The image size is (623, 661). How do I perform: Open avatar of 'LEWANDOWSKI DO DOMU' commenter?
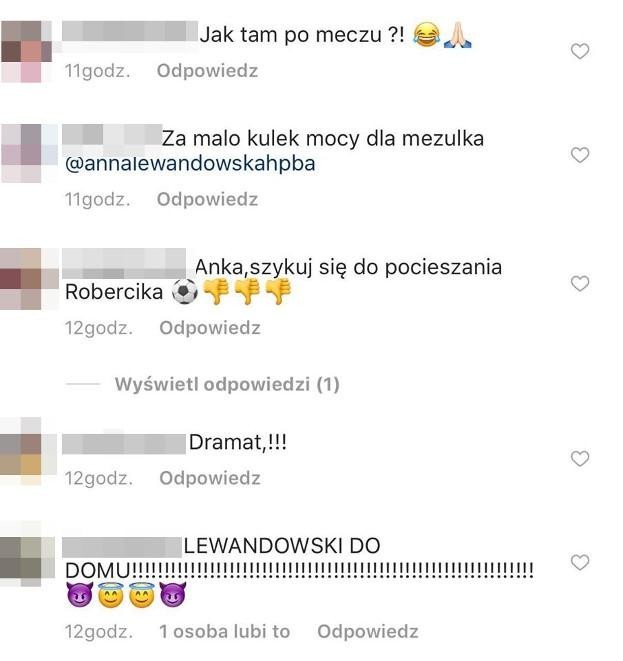pyautogui.click(x=27, y=555)
